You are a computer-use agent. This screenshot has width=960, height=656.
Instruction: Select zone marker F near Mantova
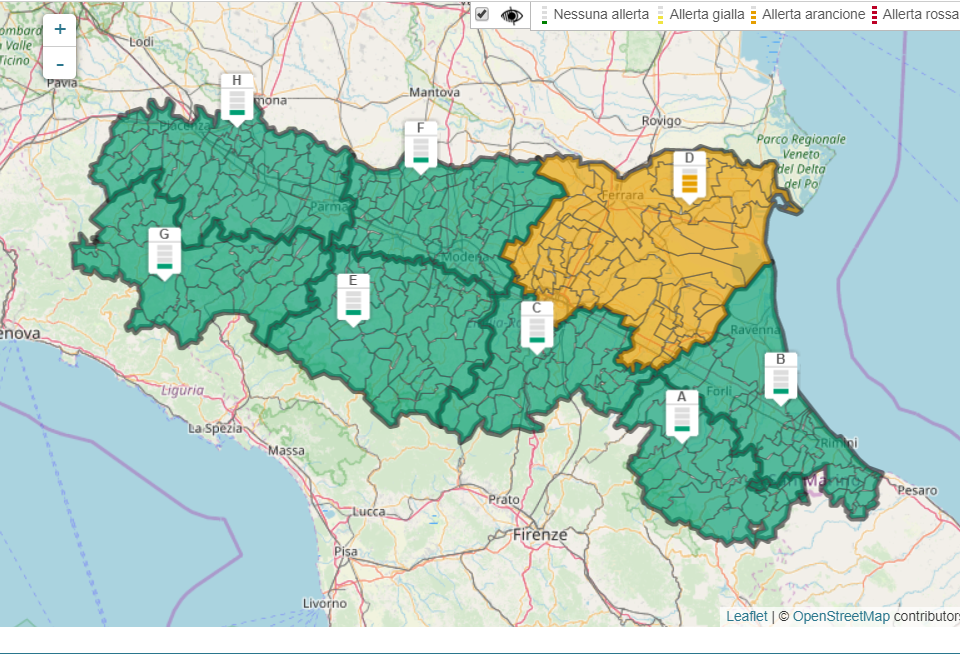point(421,146)
